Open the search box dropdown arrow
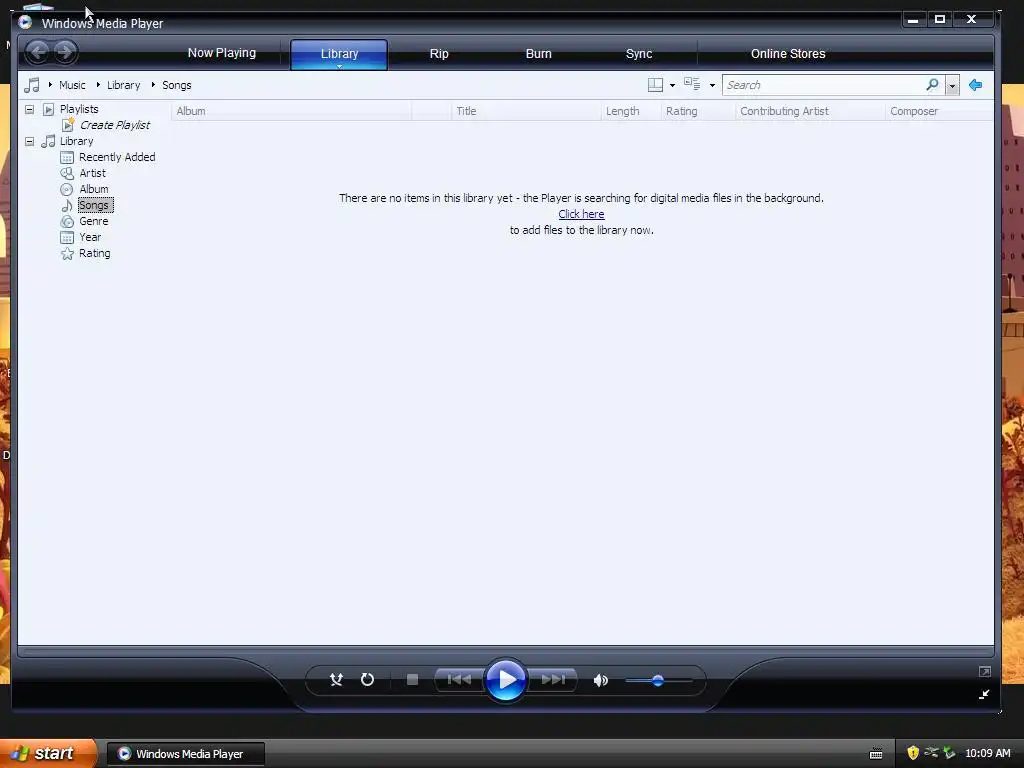This screenshot has width=1024, height=768. point(952,86)
